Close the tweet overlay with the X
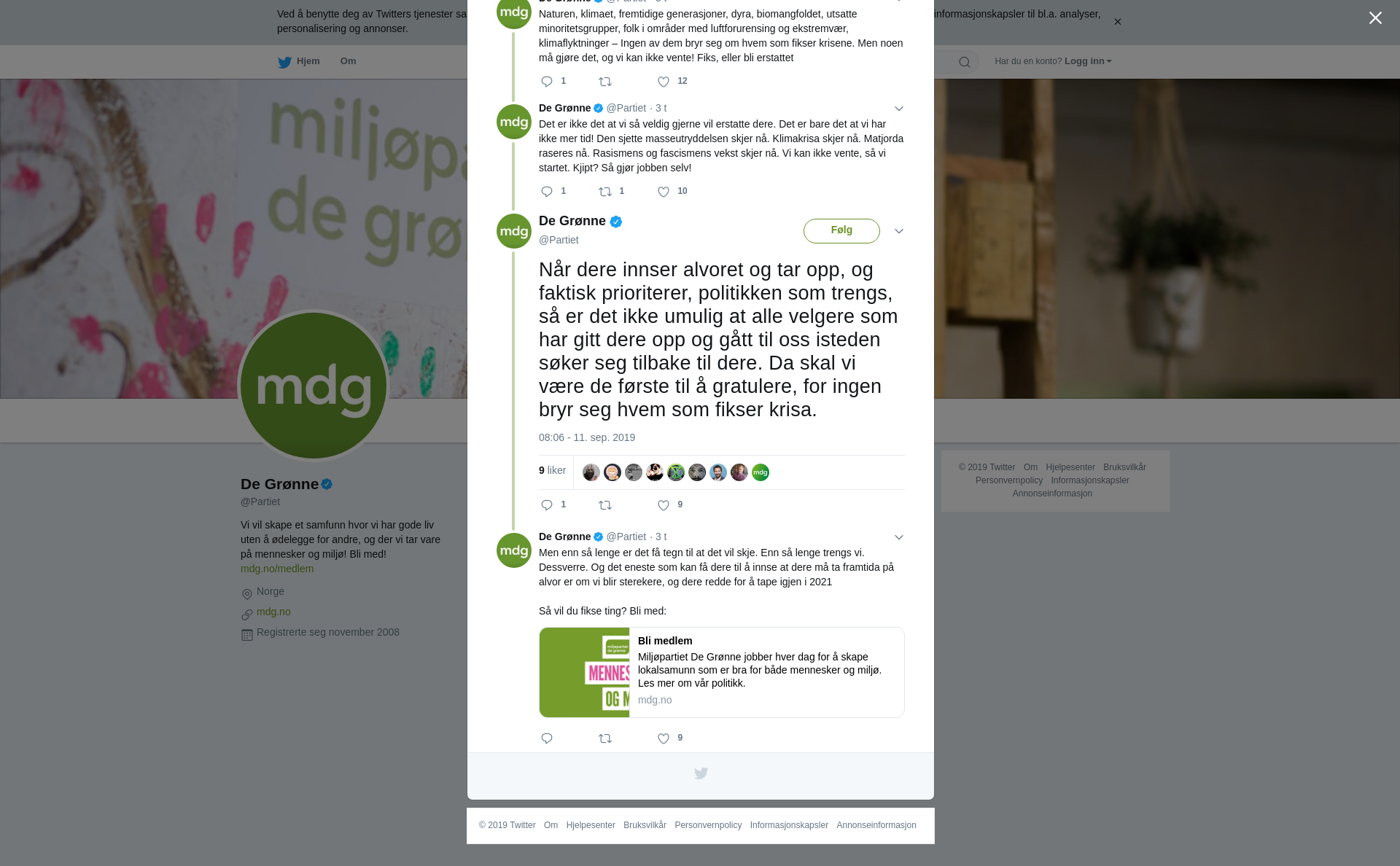 pyautogui.click(x=1375, y=18)
